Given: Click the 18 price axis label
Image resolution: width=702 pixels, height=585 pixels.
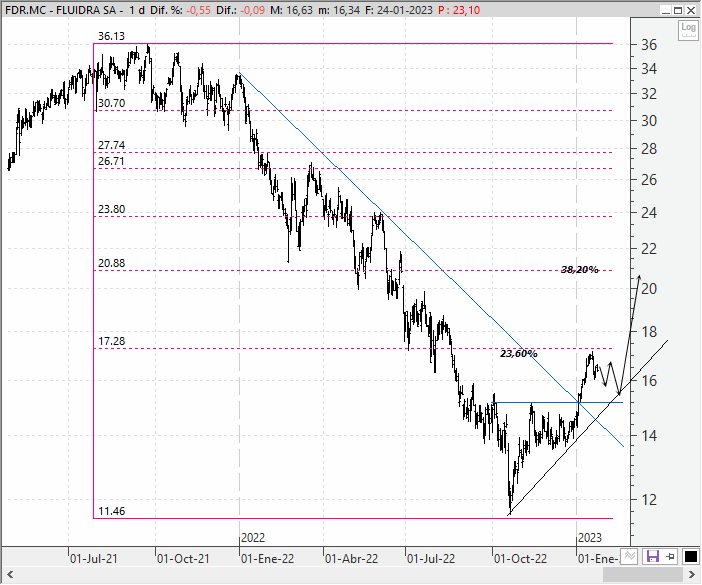Looking at the screenshot, I should (x=649, y=332).
